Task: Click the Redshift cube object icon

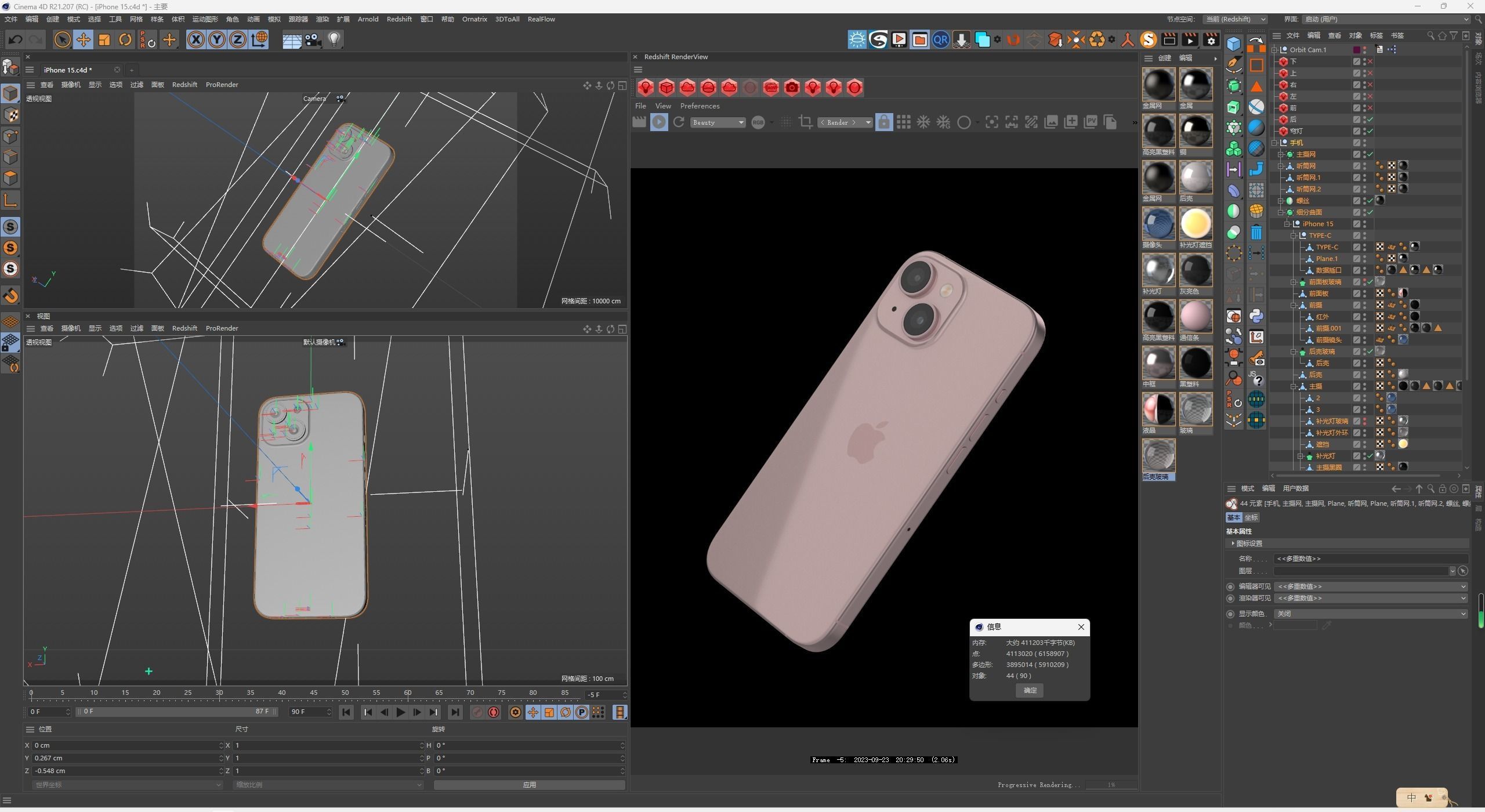Action: click(667, 88)
